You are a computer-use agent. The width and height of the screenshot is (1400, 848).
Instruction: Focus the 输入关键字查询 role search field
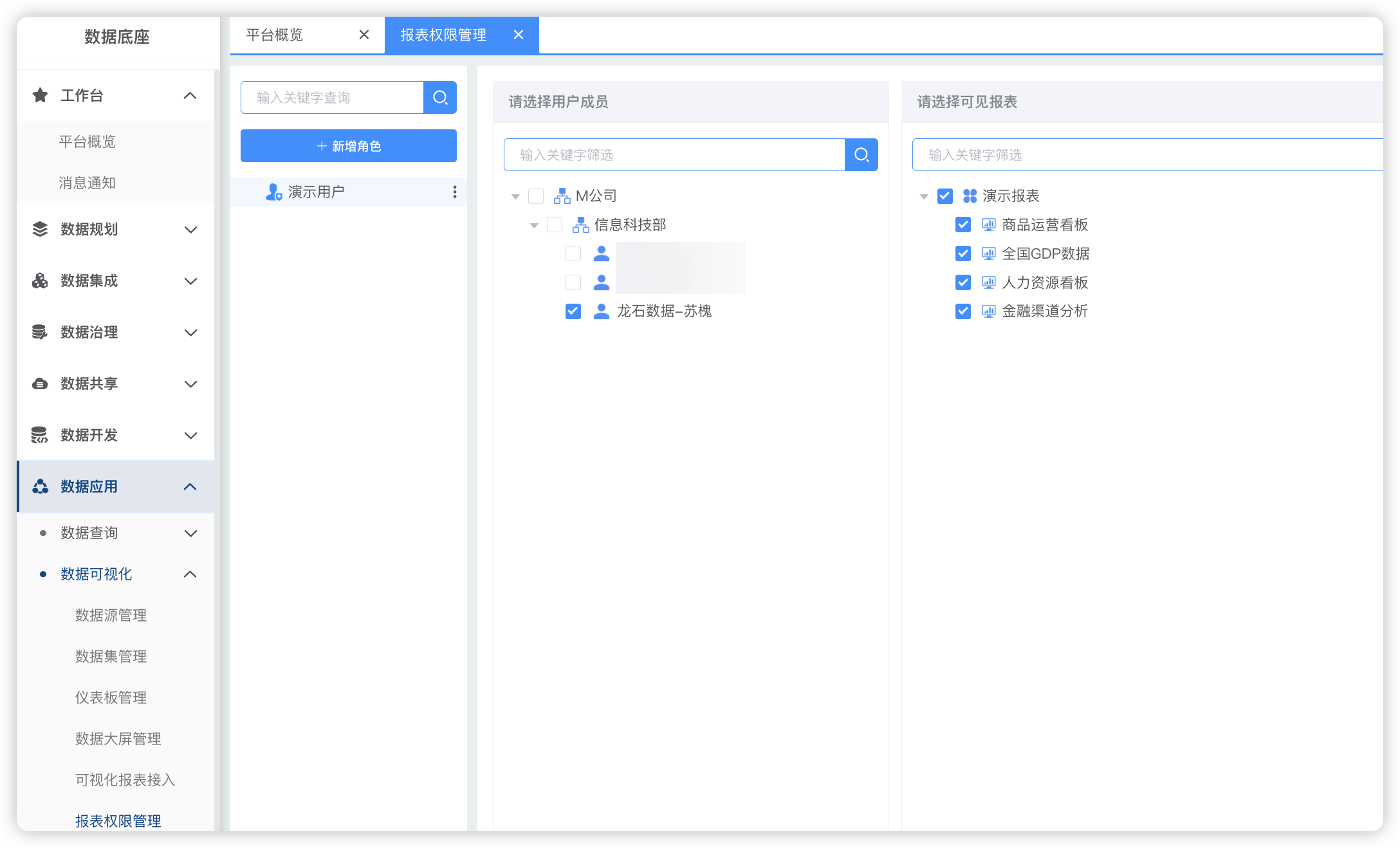click(331, 97)
